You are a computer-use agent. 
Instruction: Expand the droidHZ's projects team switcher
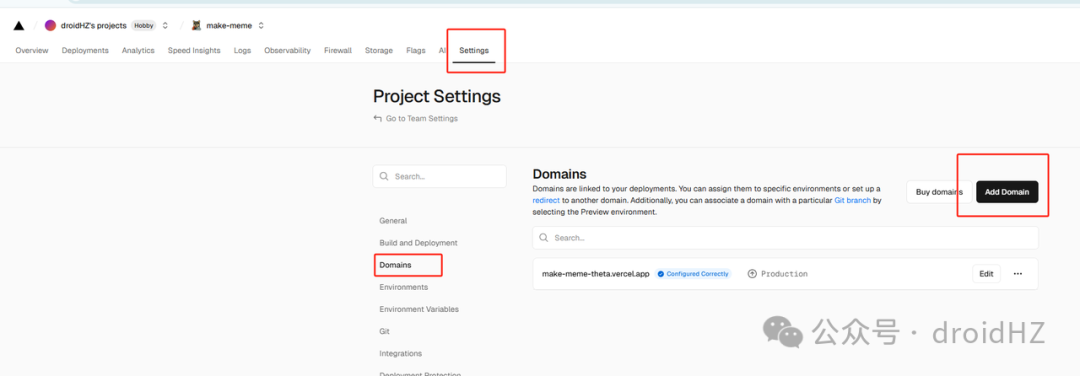(x=165, y=25)
